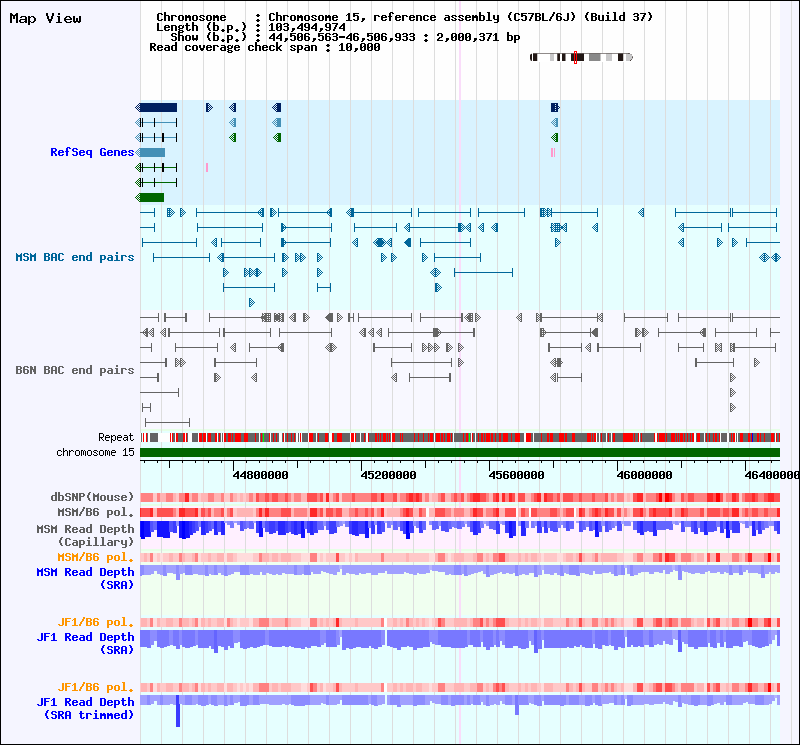Click the MSM Read Depth (Capillary) label

(x=85, y=535)
